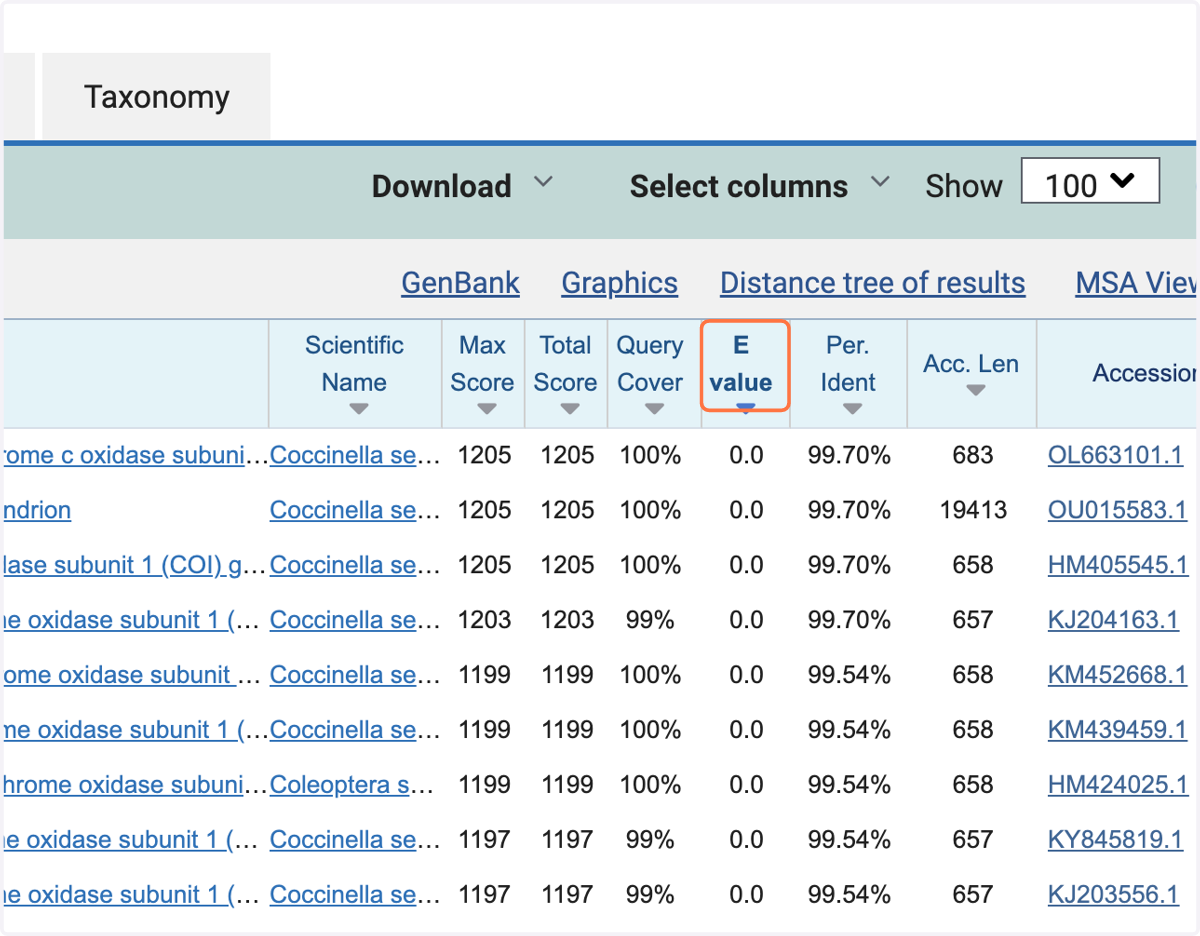Open Distance tree of results link
Image resolution: width=1200 pixels, height=936 pixels.
click(x=873, y=283)
